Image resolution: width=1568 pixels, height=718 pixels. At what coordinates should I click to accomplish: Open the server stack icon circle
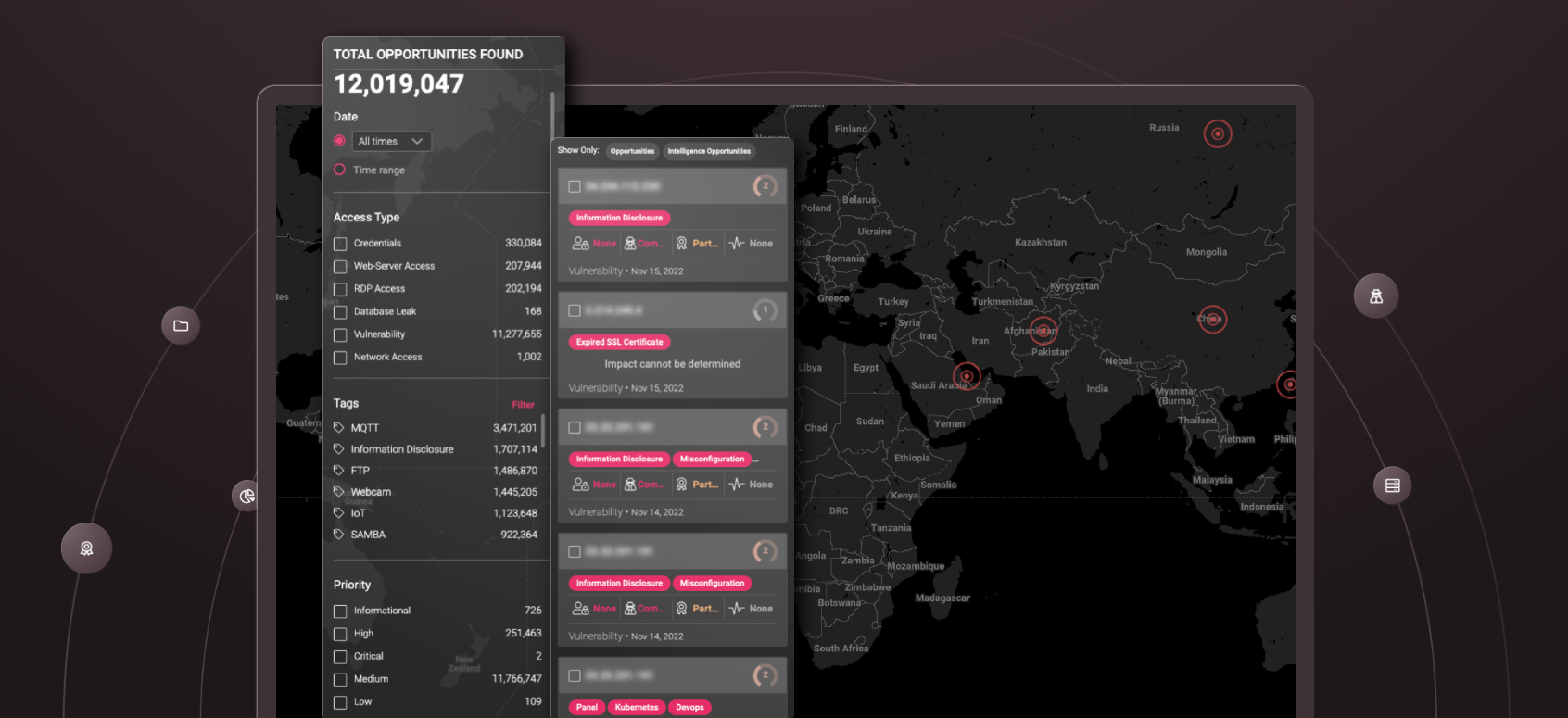coord(1392,485)
